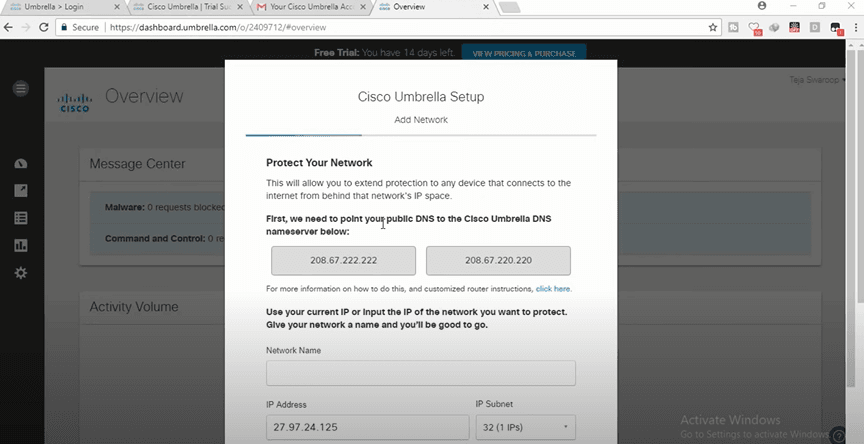Click the 'Protect Your Network' heading
The image size is (864, 444).
coord(319,163)
